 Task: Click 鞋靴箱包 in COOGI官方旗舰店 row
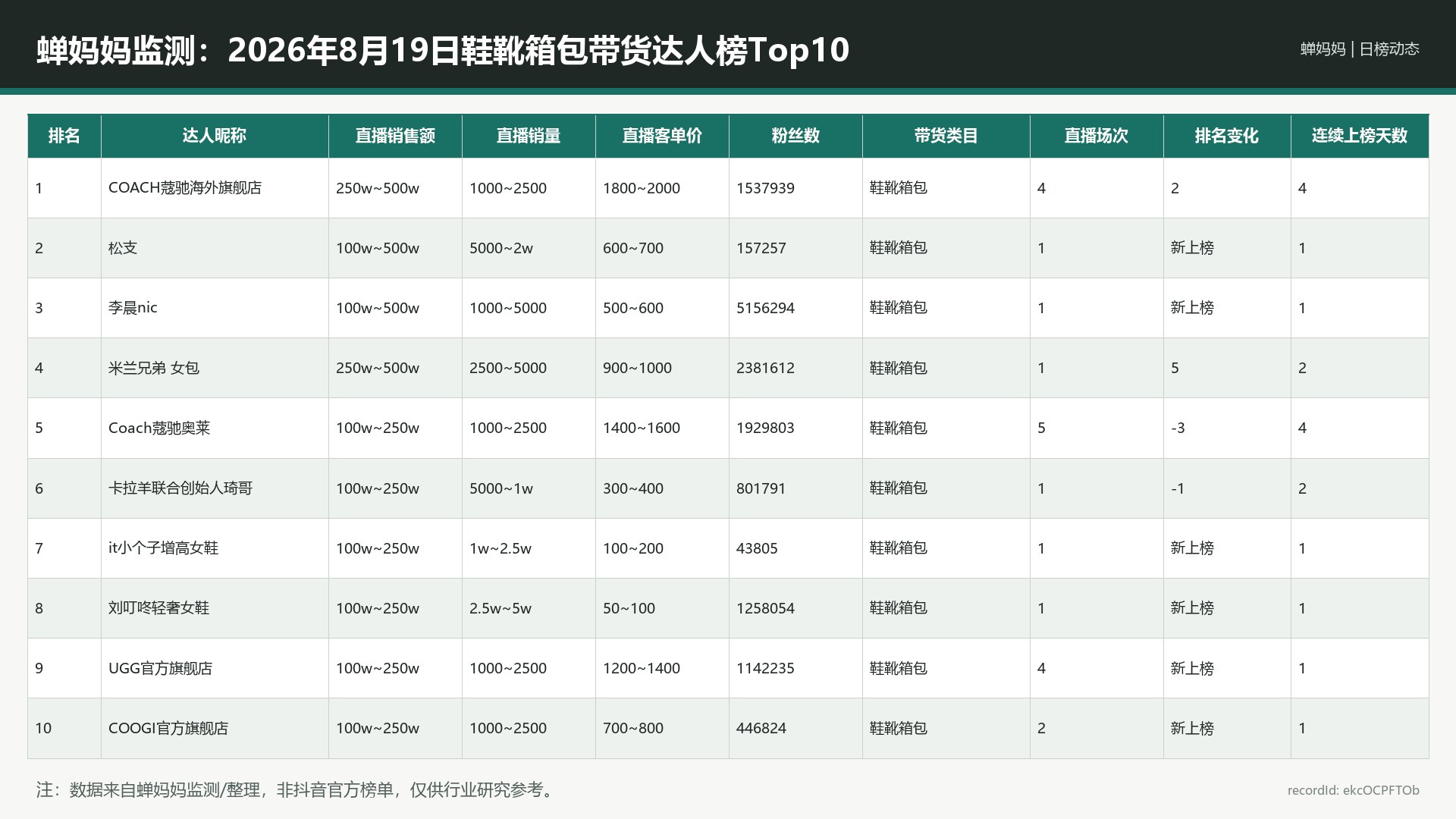[898, 728]
